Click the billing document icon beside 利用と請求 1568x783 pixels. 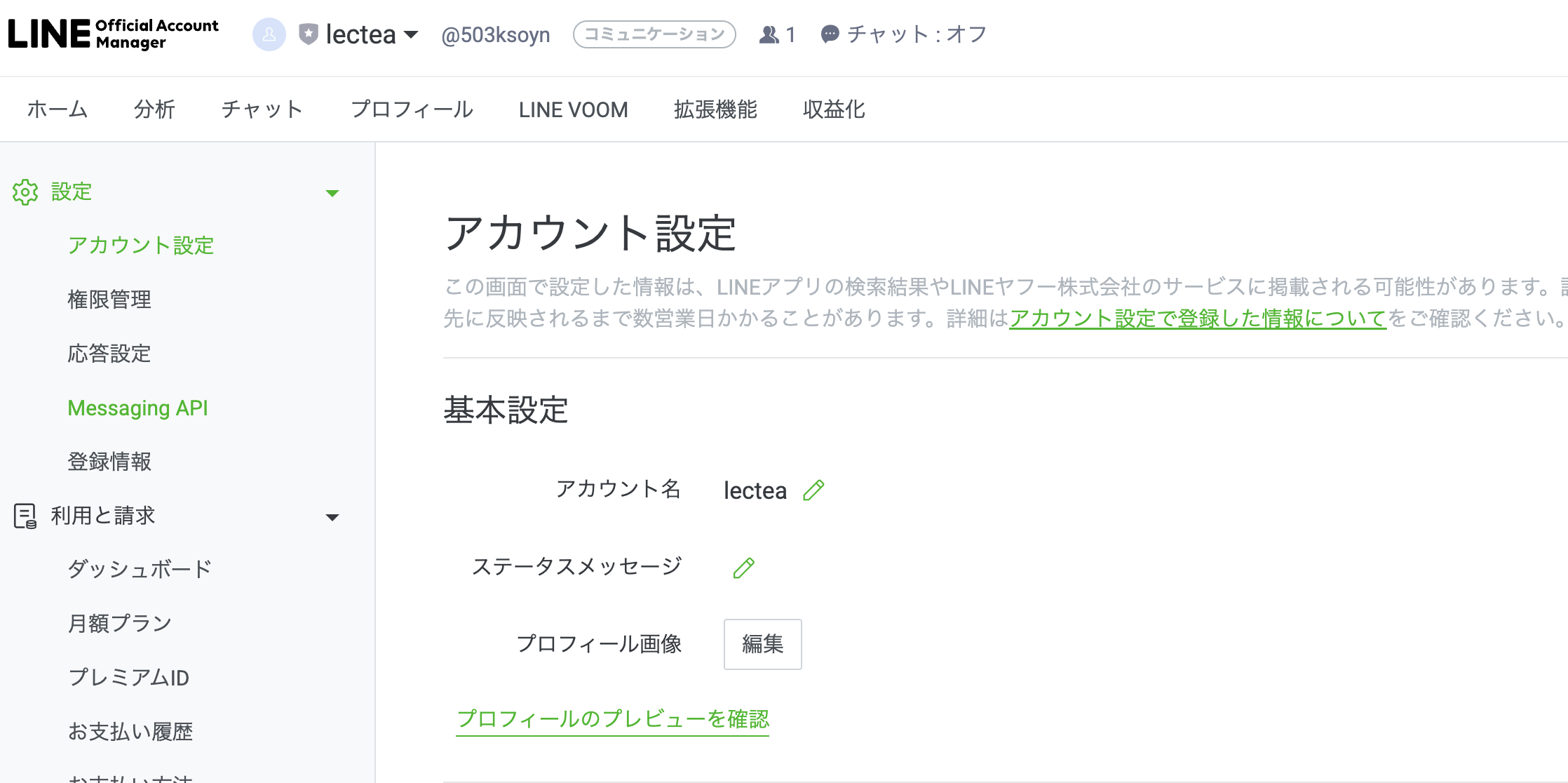pyautogui.click(x=25, y=516)
